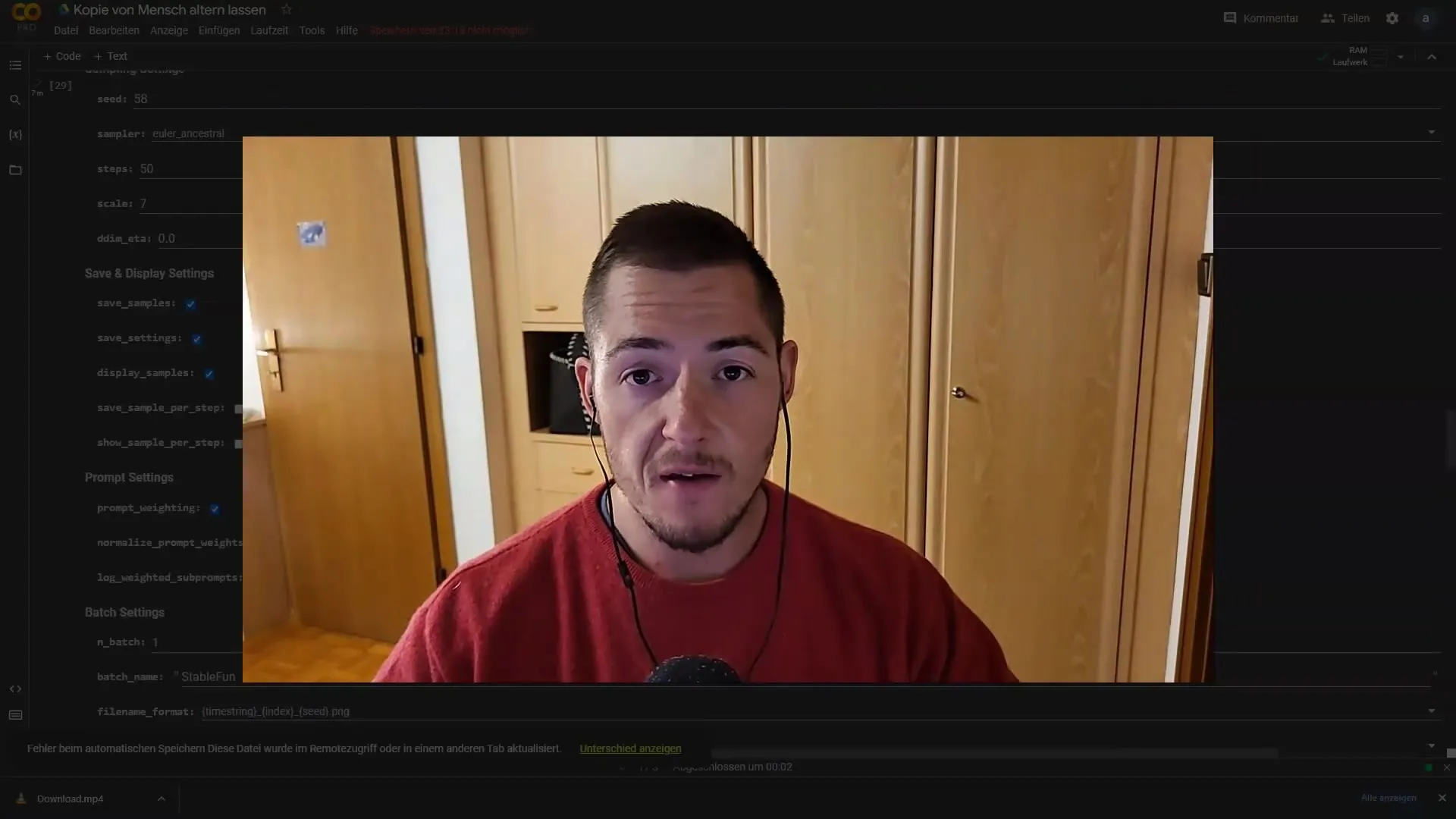The width and height of the screenshot is (1456, 819).
Task: Click Unterschied anzeigen link
Action: click(630, 748)
